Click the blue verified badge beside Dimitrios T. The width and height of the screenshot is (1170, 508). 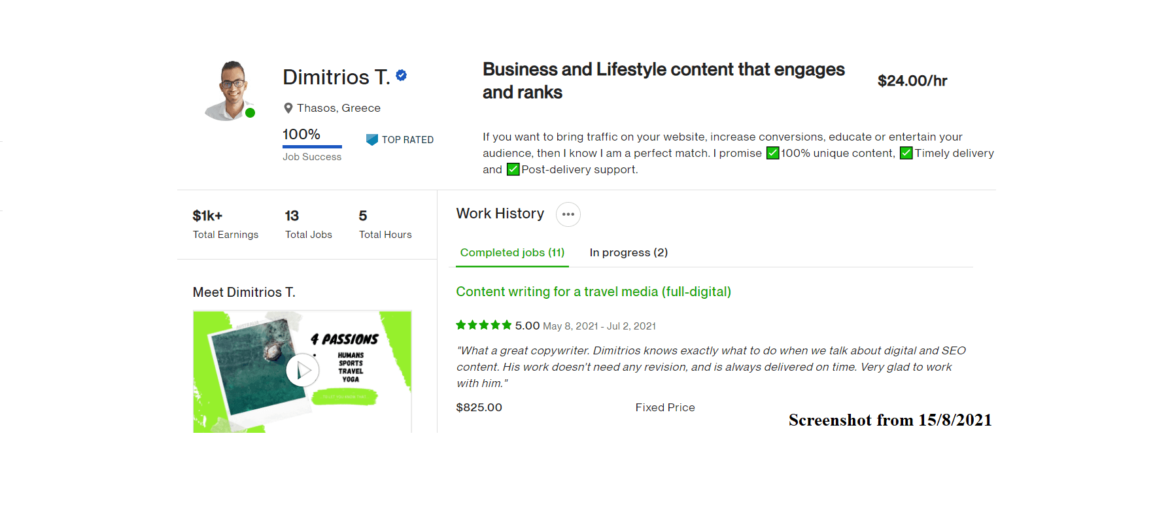pyautogui.click(x=401, y=76)
